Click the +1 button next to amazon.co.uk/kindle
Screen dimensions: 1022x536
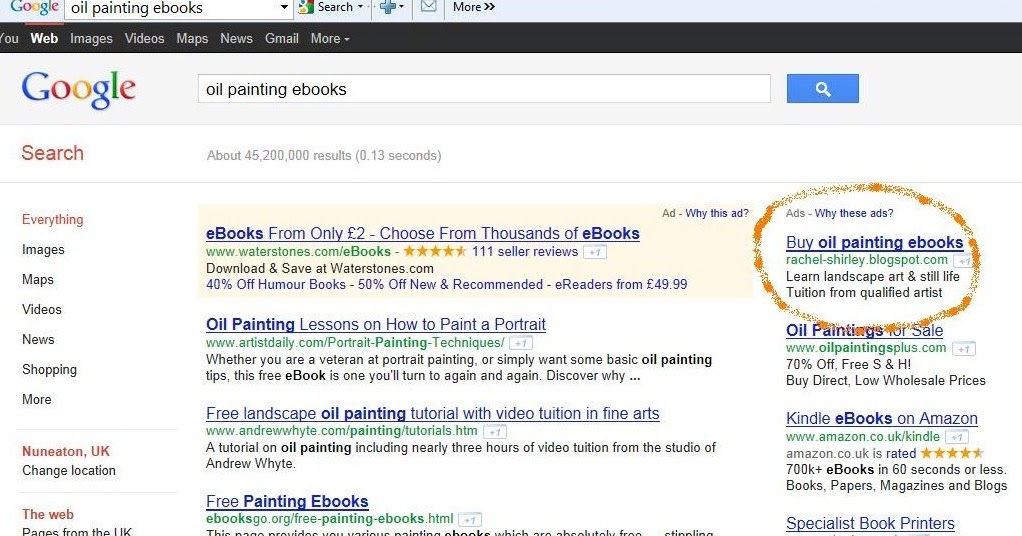(x=957, y=437)
